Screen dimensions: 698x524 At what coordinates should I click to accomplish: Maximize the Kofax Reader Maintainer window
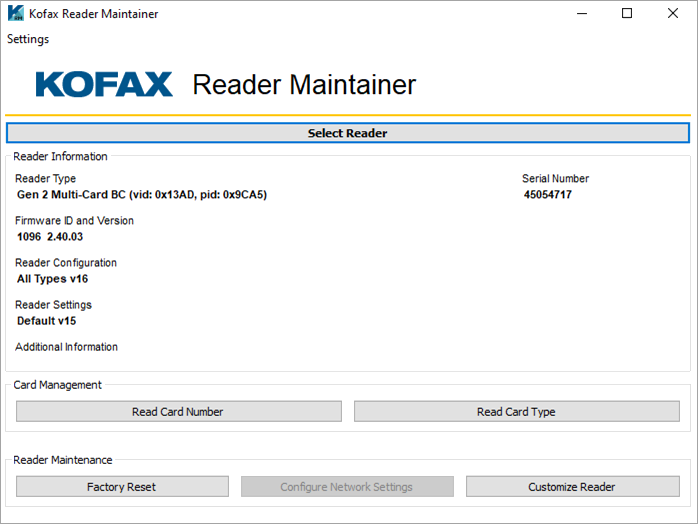tap(627, 13)
